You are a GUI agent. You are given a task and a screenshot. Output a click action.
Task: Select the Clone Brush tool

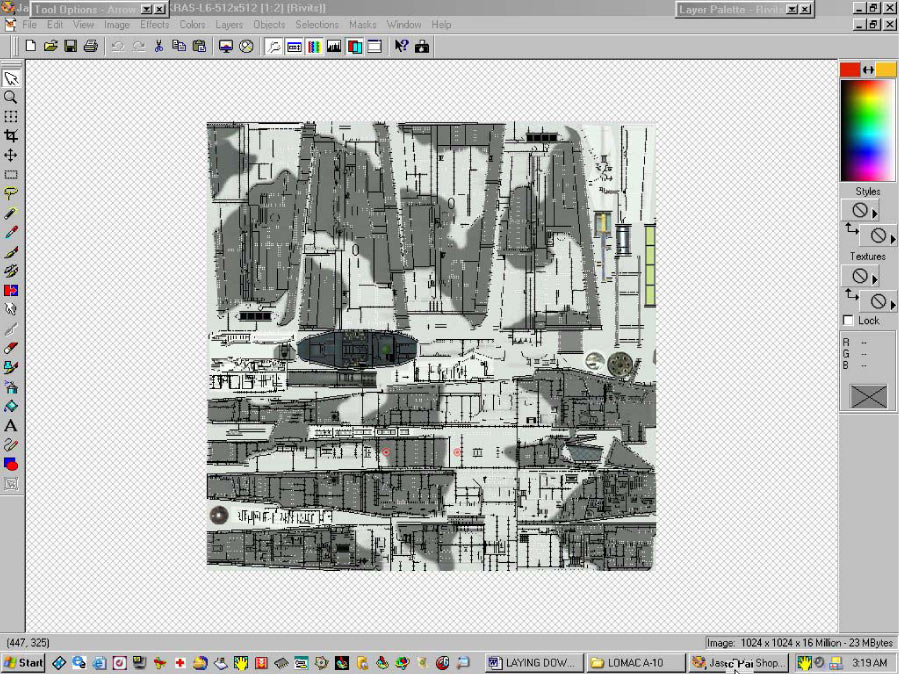pyautogui.click(x=11, y=271)
